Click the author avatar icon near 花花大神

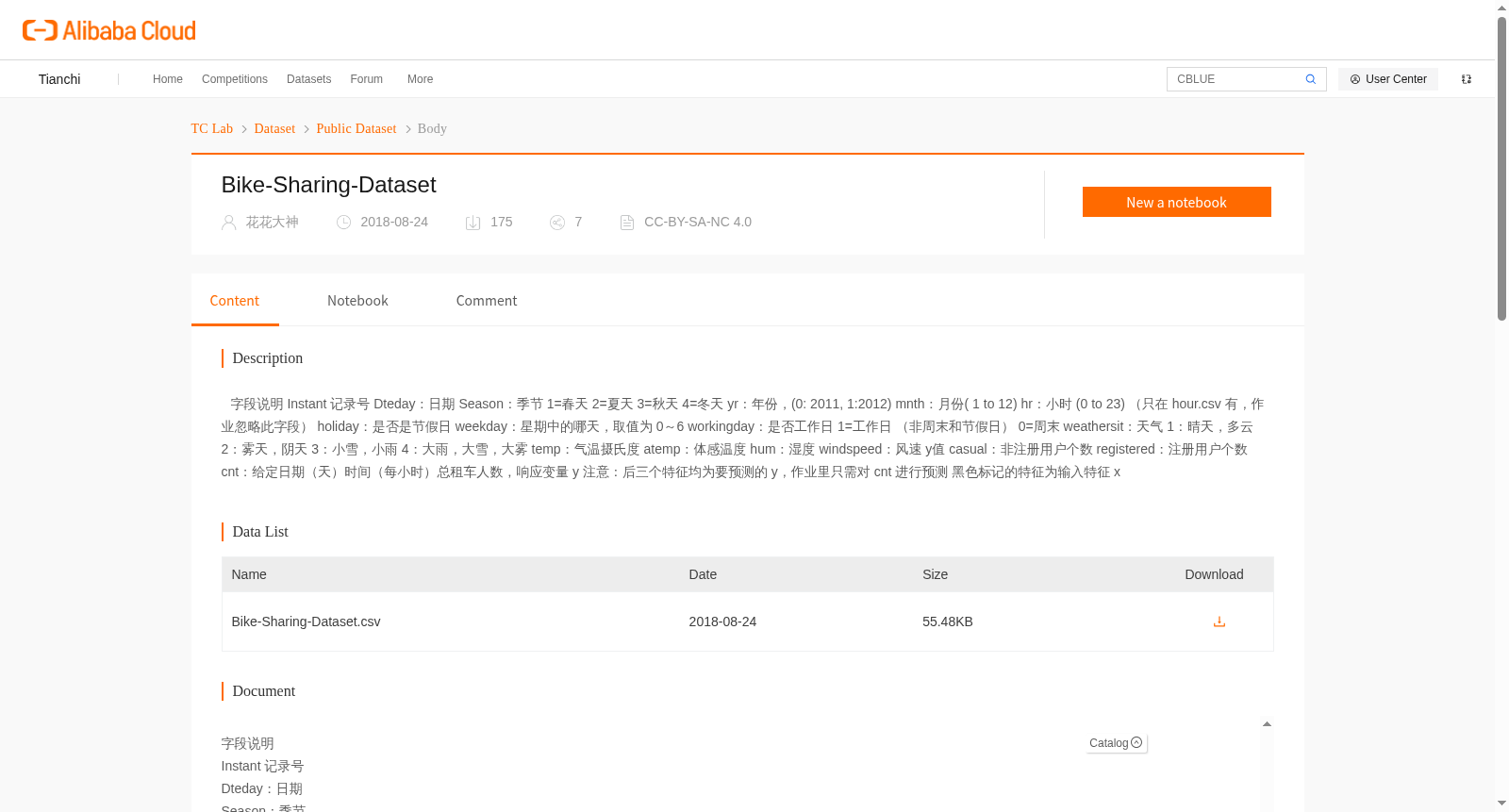pos(228,223)
